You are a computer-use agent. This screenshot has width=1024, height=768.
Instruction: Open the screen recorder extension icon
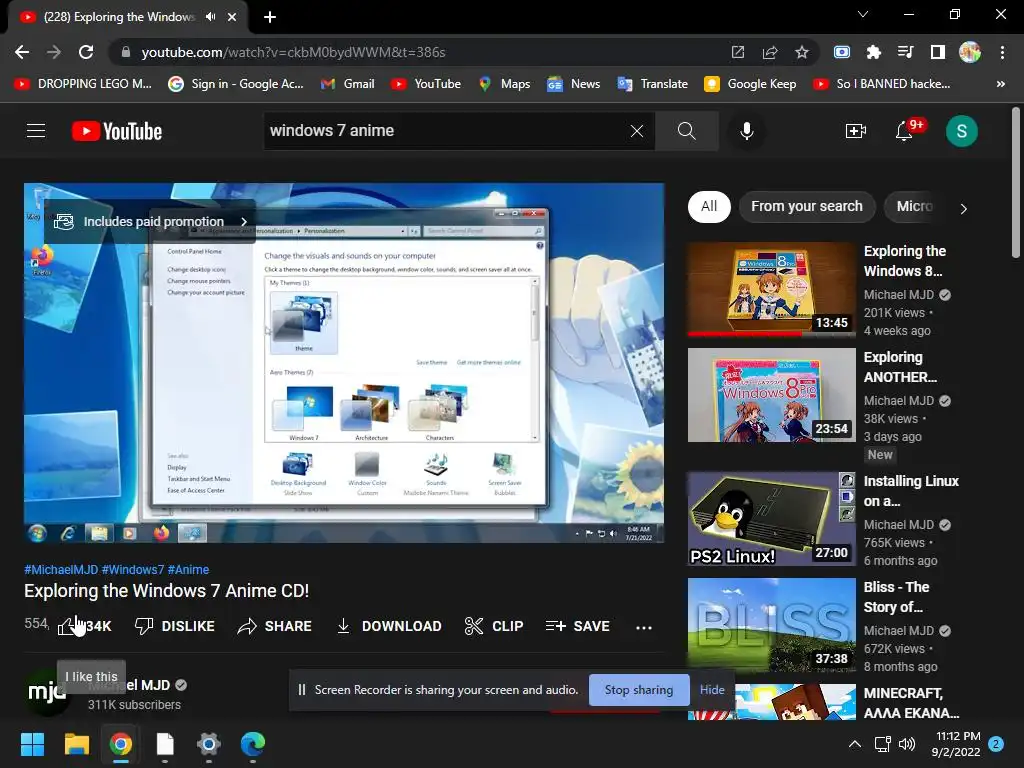(842, 52)
